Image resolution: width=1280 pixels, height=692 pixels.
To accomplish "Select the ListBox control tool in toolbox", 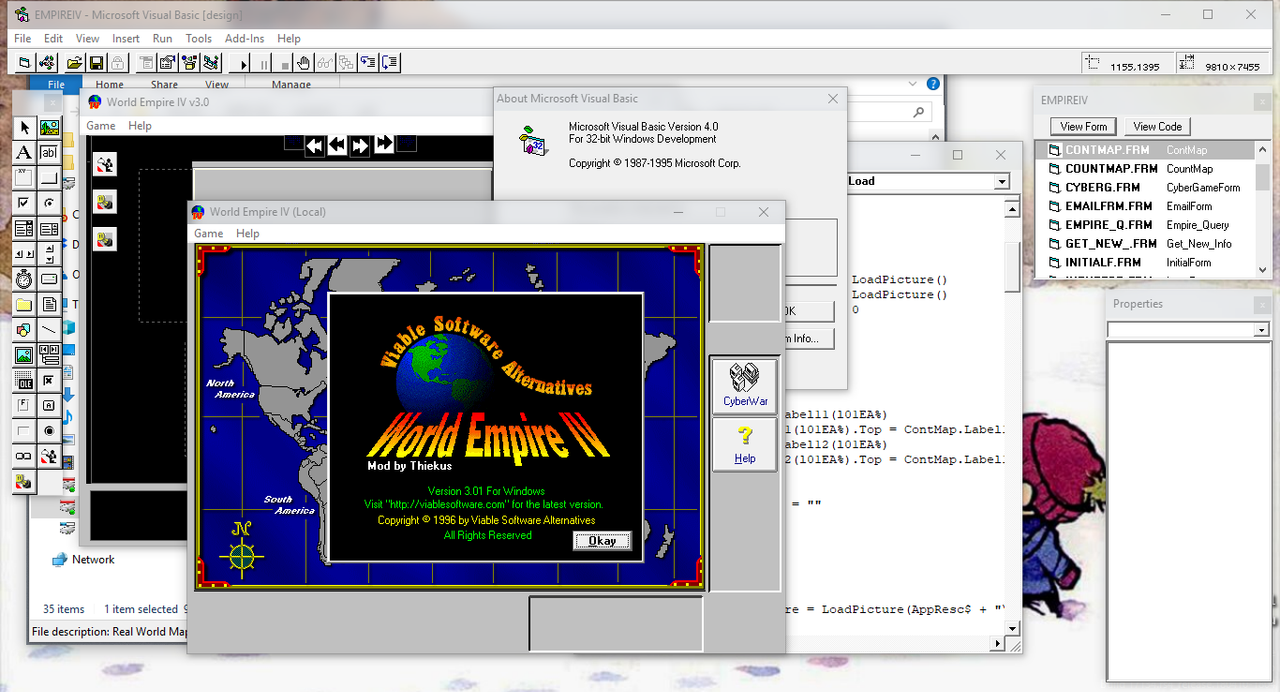I will [49, 229].
